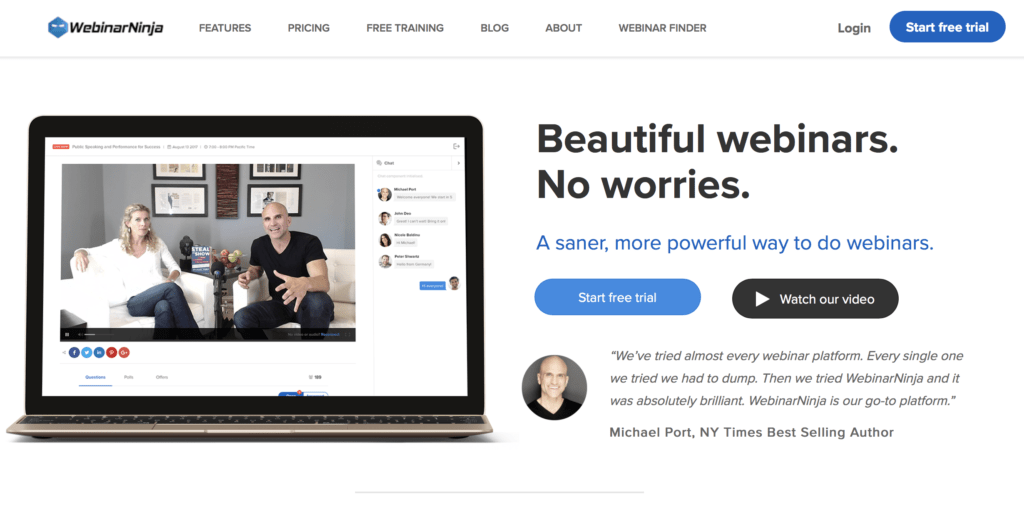Click the exit icon in webinar header
The width and height of the screenshot is (1024, 519).
[x=456, y=146]
